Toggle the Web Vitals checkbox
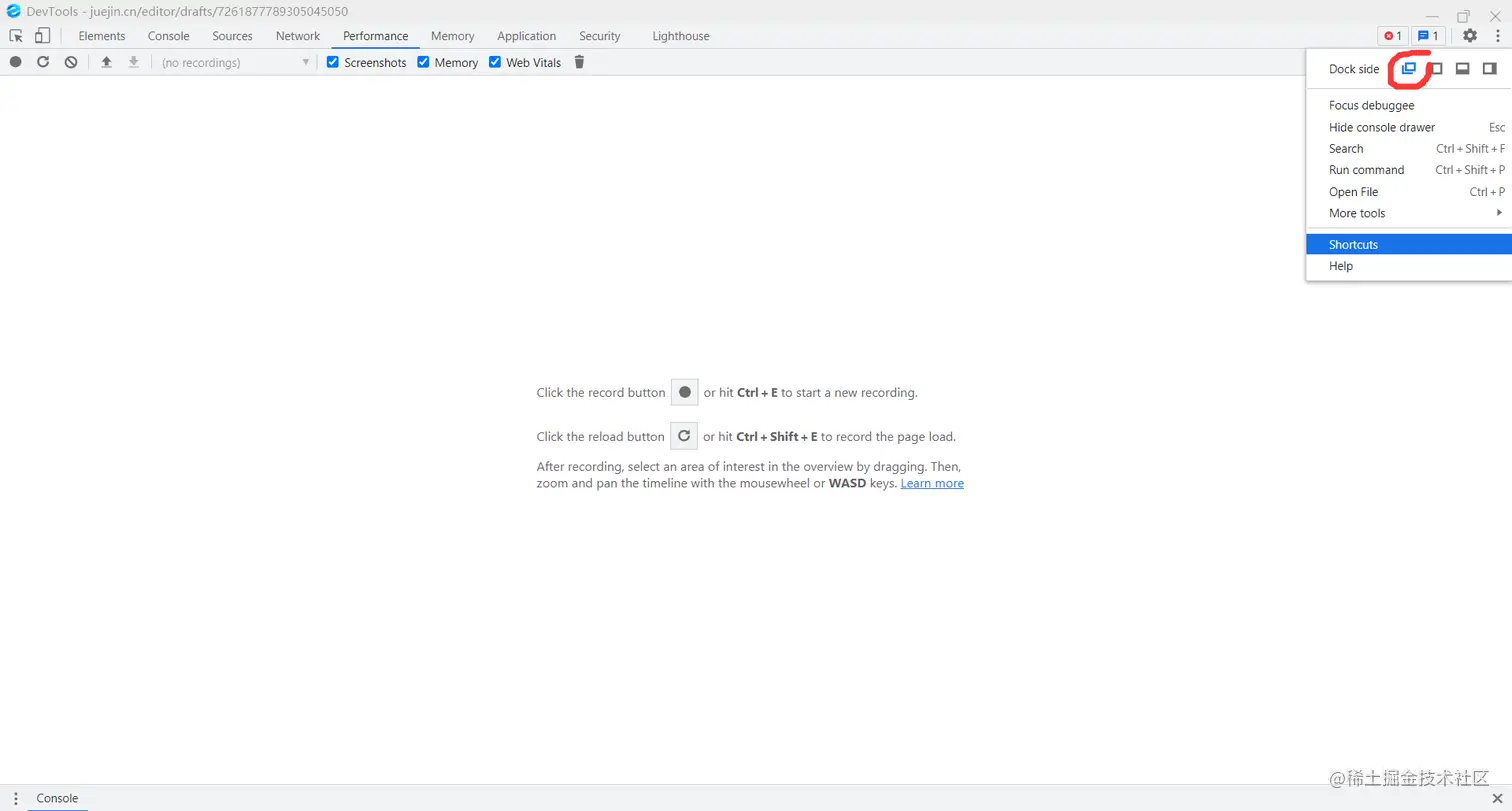Viewport: 1512px width, 811px height. [495, 62]
